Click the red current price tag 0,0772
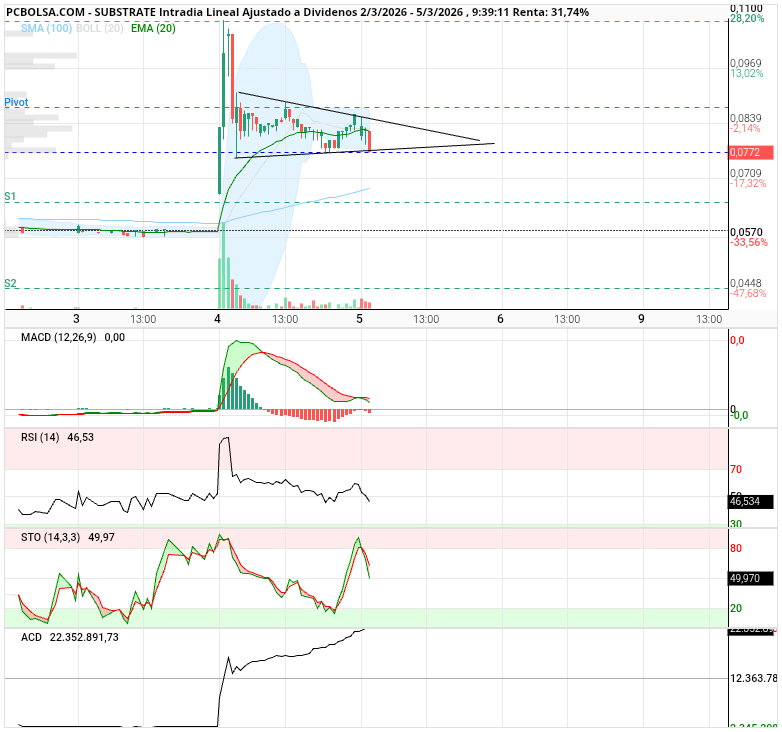782x732 pixels. [746, 153]
